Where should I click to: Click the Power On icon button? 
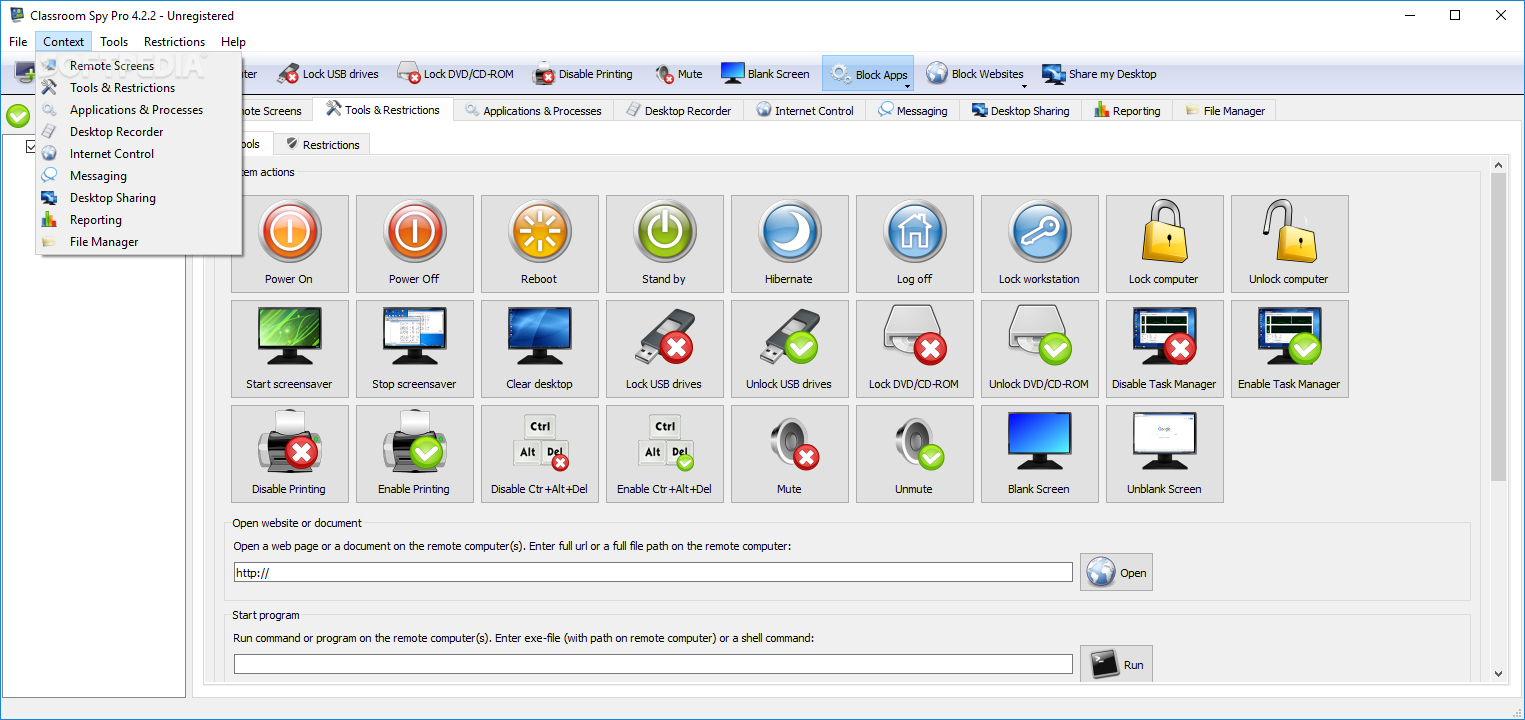pos(289,243)
